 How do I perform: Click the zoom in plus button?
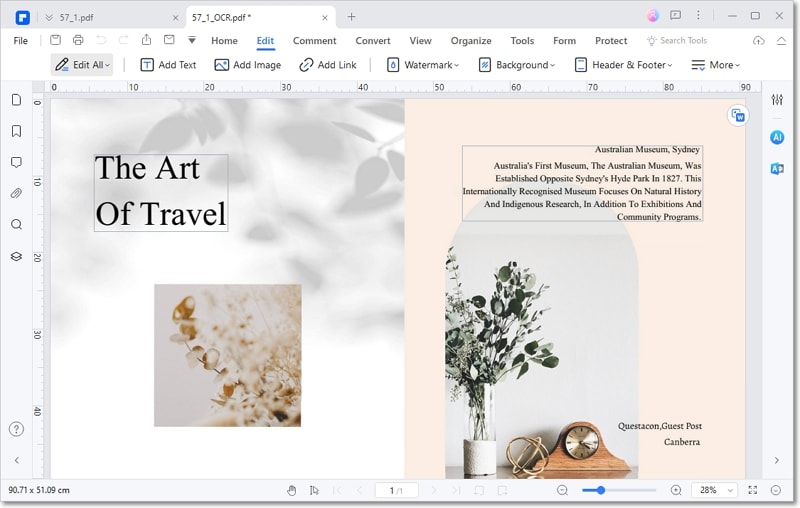tap(676, 491)
